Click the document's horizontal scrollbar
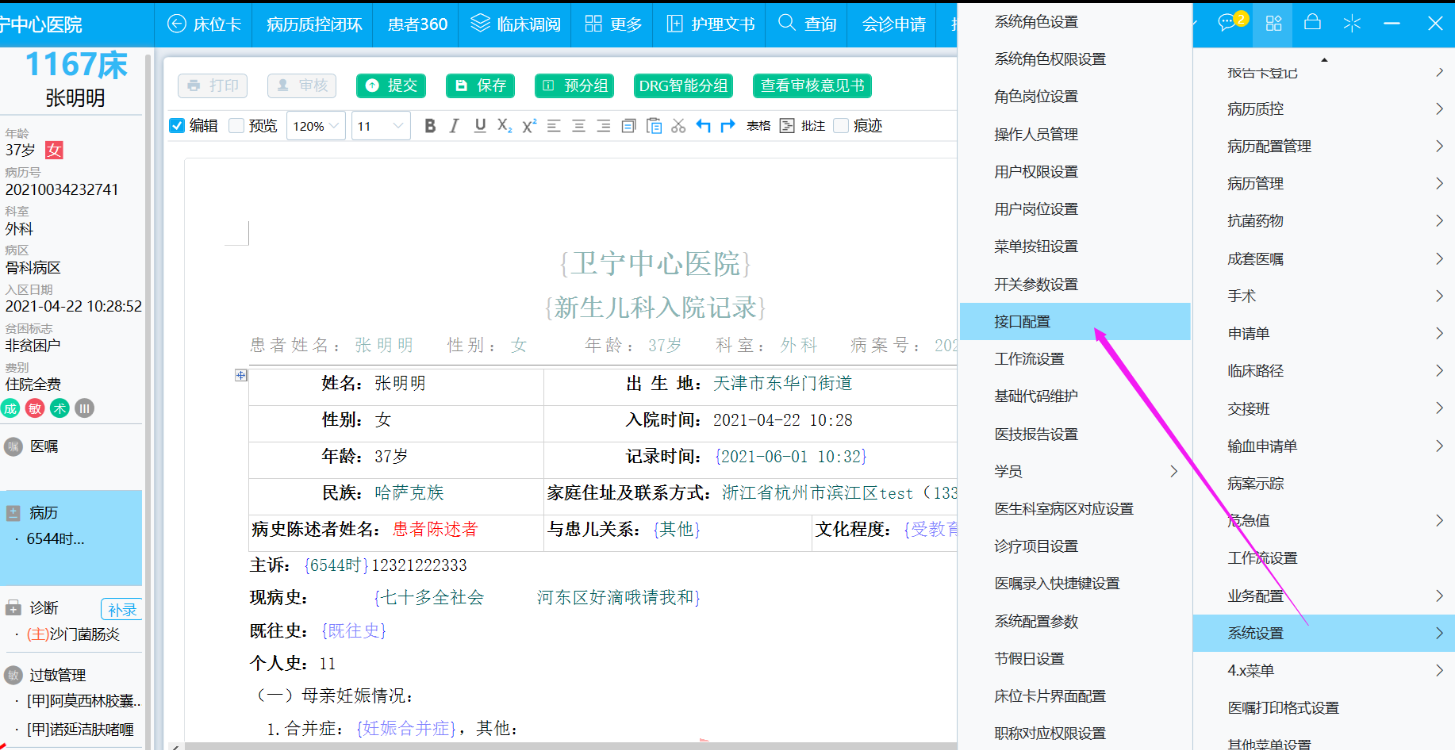The height and width of the screenshot is (750, 1455). (570, 746)
